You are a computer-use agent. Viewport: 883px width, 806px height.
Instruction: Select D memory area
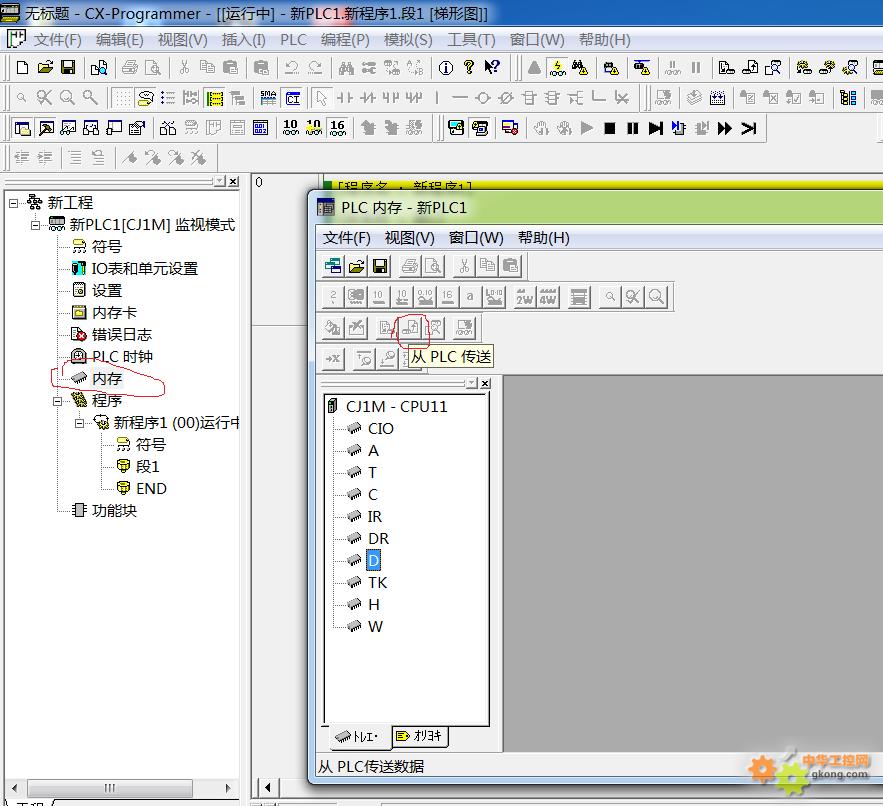click(x=373, y=560)
